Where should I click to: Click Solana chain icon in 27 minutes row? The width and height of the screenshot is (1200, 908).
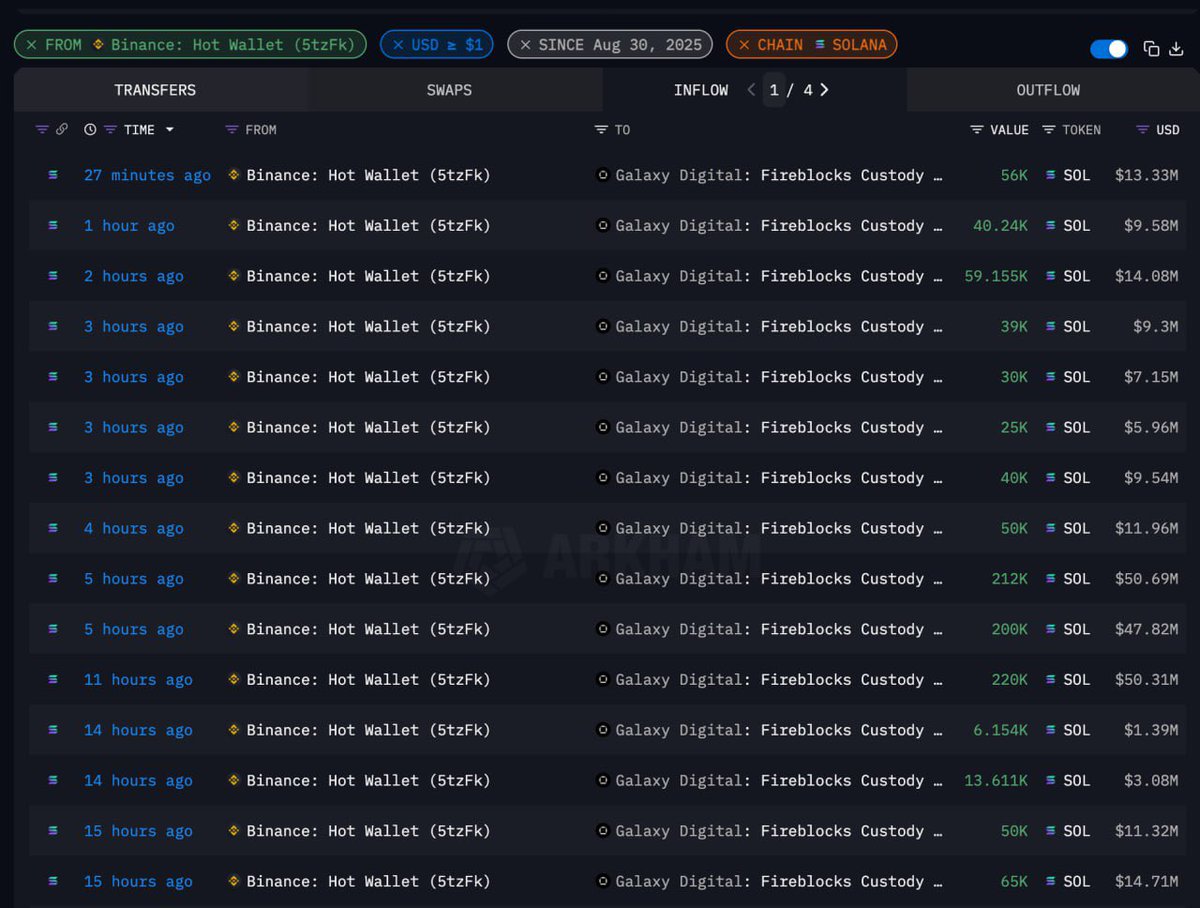point(53,175)
